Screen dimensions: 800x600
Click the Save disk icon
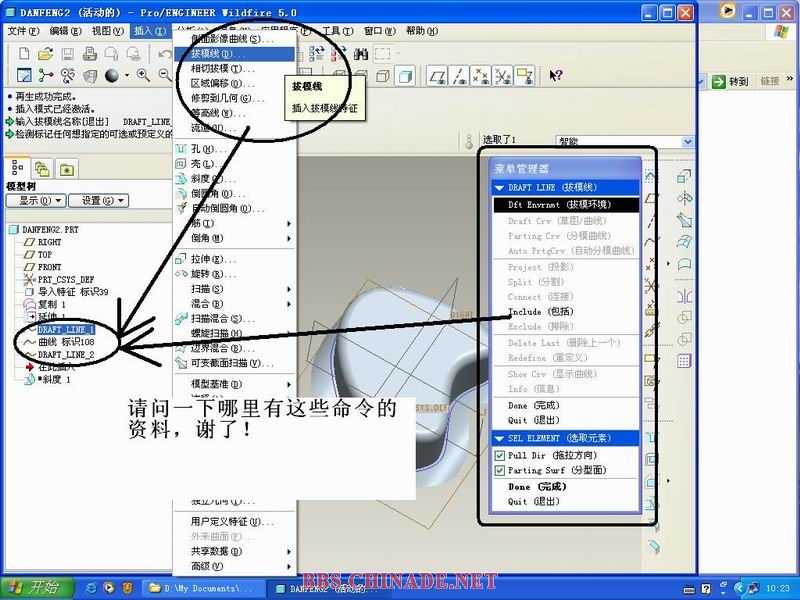click(67, 54)
